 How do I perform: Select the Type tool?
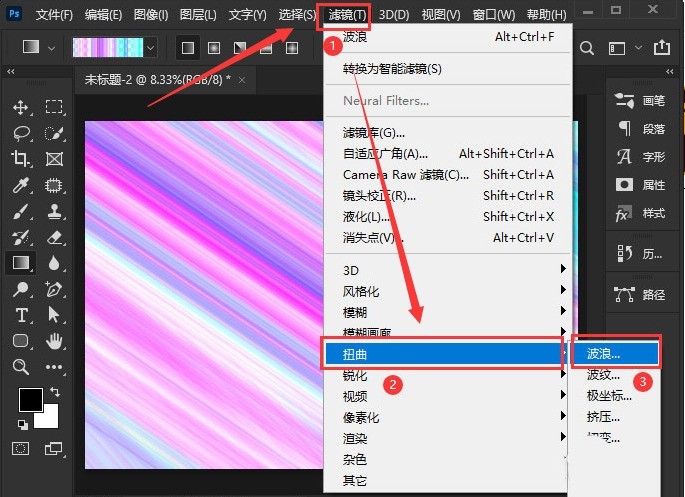pyautogui.click(x=21, y=315)
